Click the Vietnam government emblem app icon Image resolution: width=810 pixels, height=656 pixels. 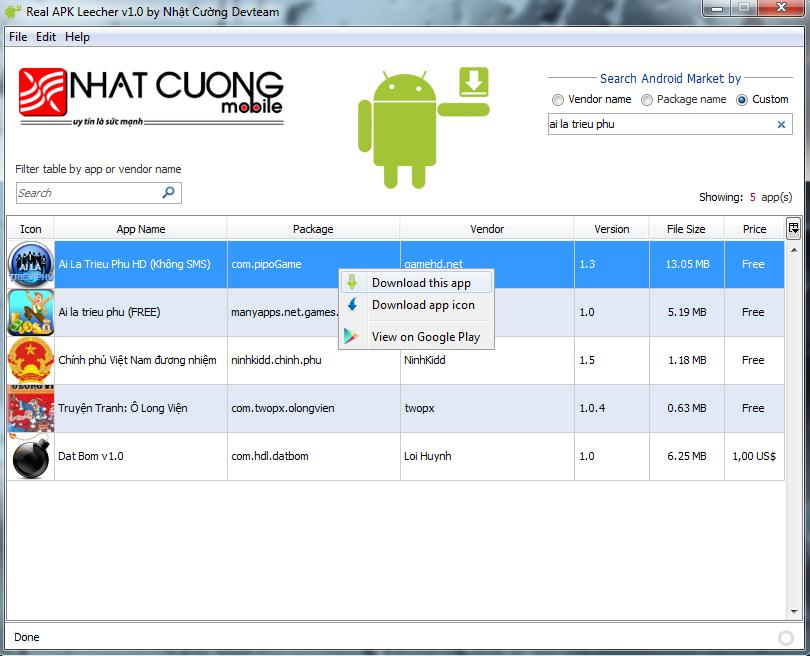click(x=30, y=360)
